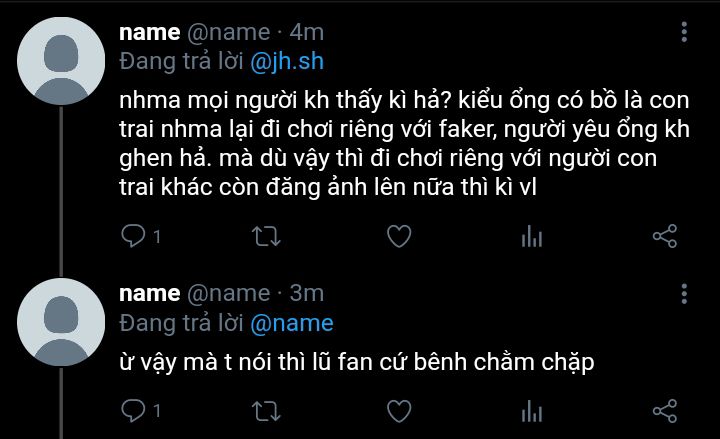Open the @jh.sh mention link

(x=287, y=61)
